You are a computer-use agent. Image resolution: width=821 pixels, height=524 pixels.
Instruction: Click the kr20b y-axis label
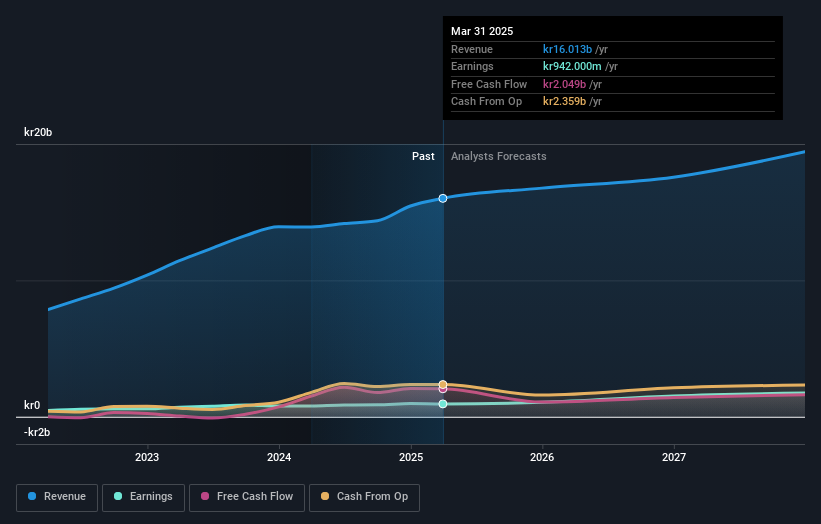point(38,132)
